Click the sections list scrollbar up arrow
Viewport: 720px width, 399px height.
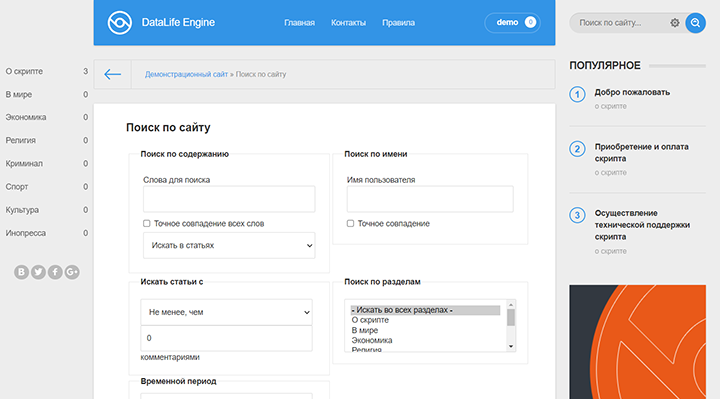pyautogui.click(x=511, y=304)
